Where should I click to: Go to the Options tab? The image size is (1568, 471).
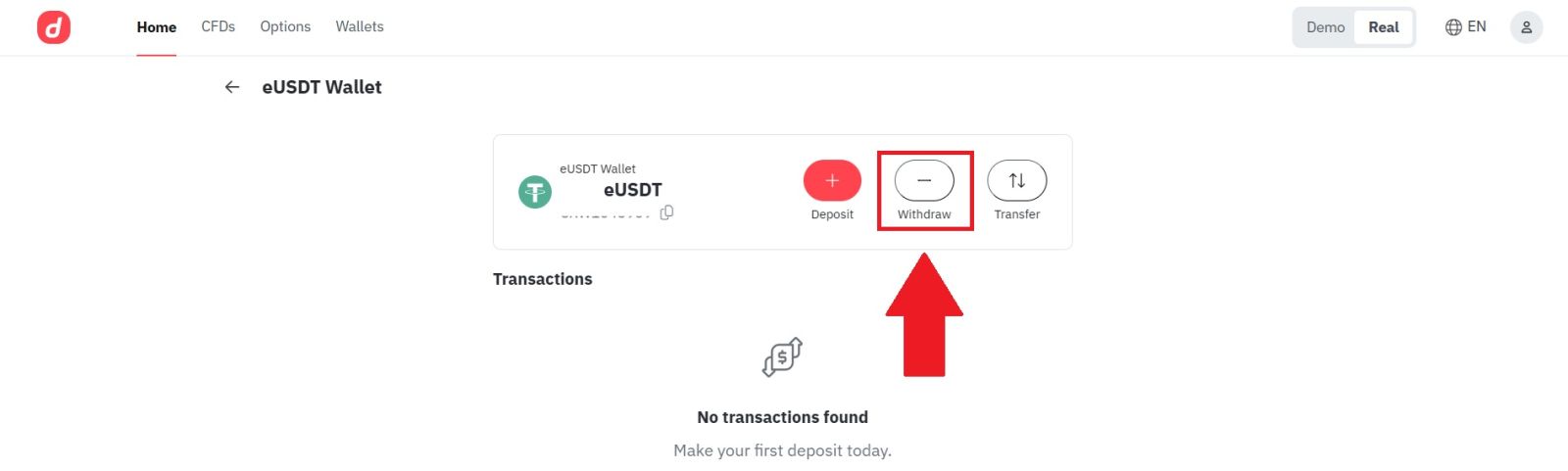(x=285, y=27)
